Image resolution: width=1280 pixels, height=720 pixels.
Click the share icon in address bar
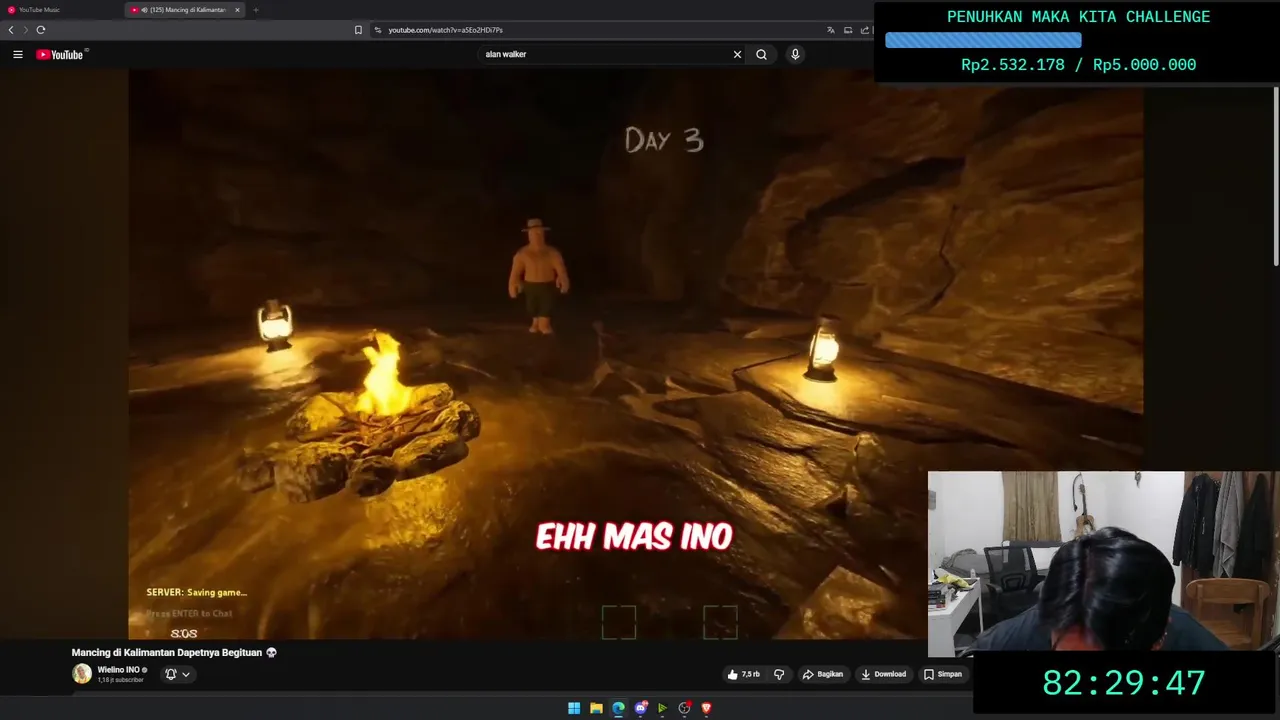coord(865,30)
